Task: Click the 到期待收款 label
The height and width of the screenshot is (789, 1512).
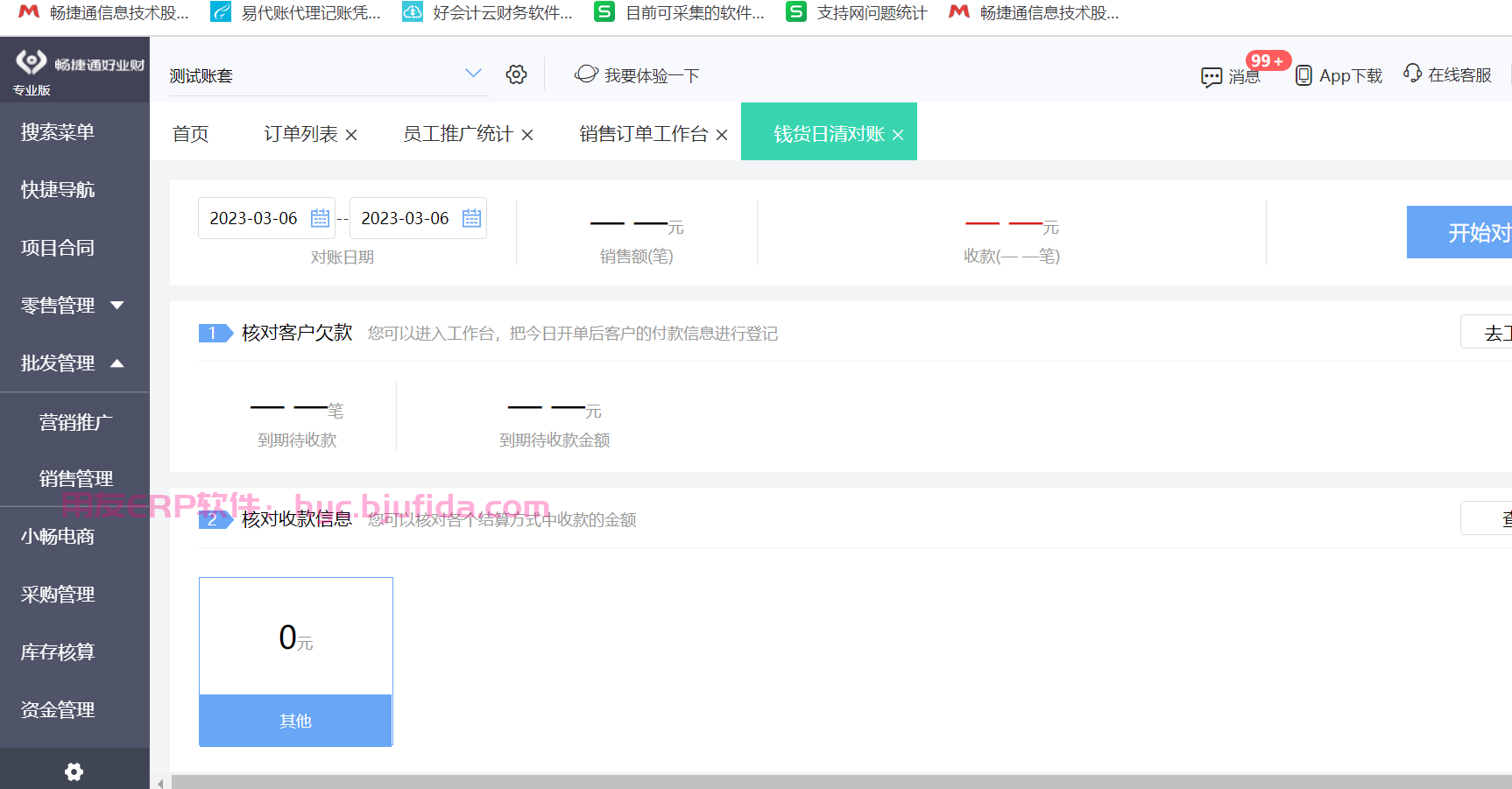Action: 297,440
